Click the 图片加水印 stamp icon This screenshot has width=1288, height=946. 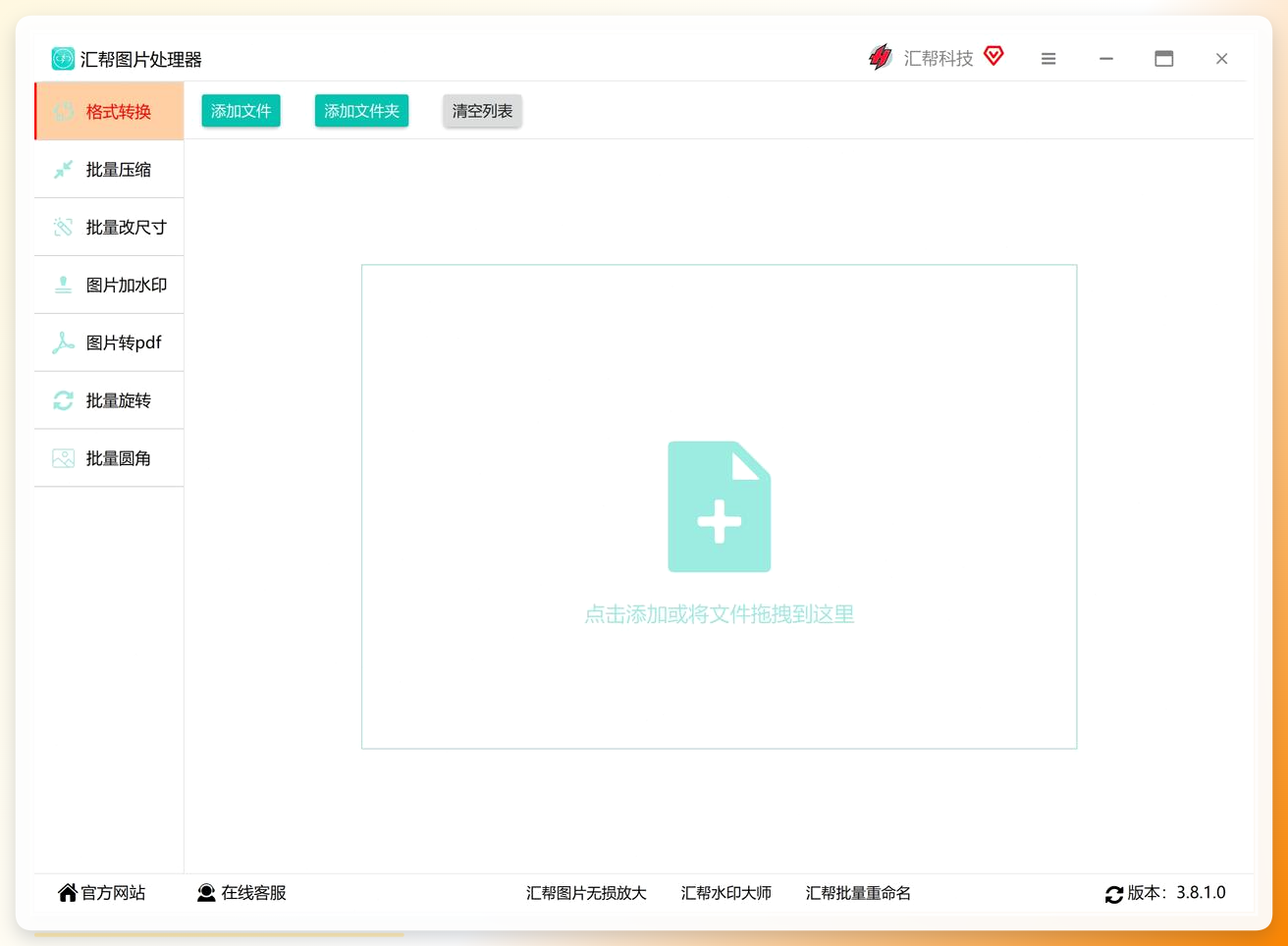[x=64, y=286]
